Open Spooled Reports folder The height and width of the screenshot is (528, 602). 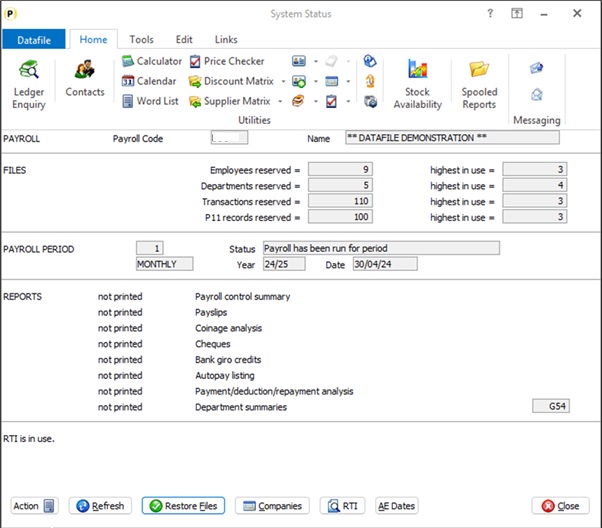(x=479, y=85)
